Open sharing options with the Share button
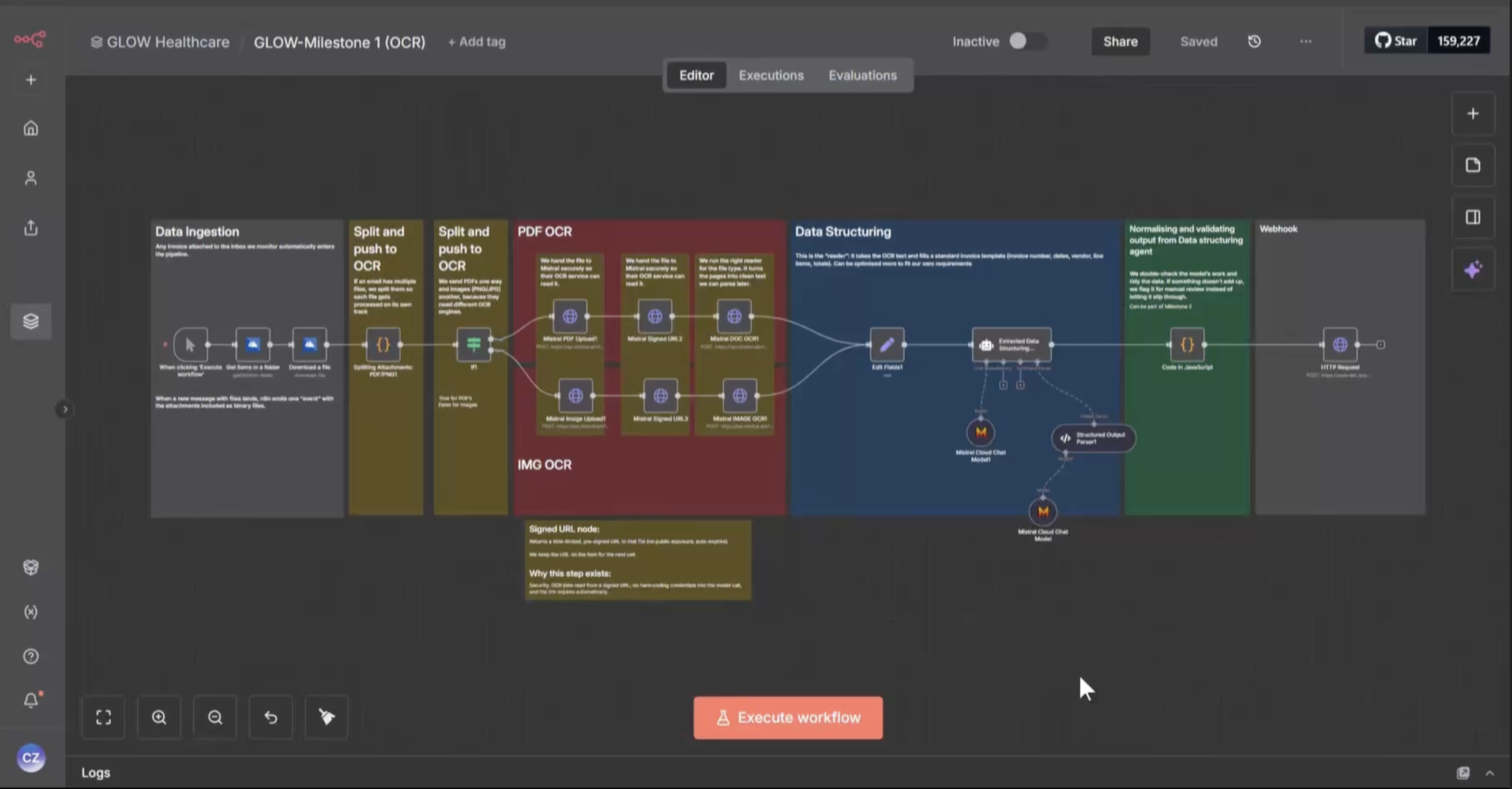The width and height of the screenshot is (1512, 789). point(1120,41)
